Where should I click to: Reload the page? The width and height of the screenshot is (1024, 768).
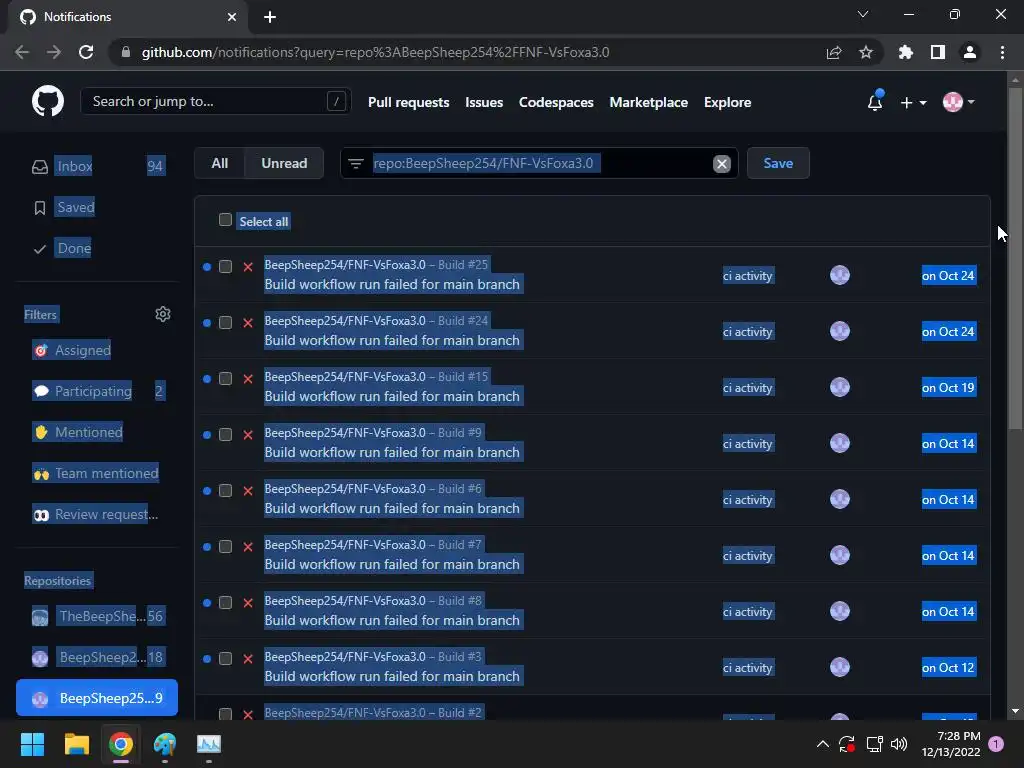(86, 52)
